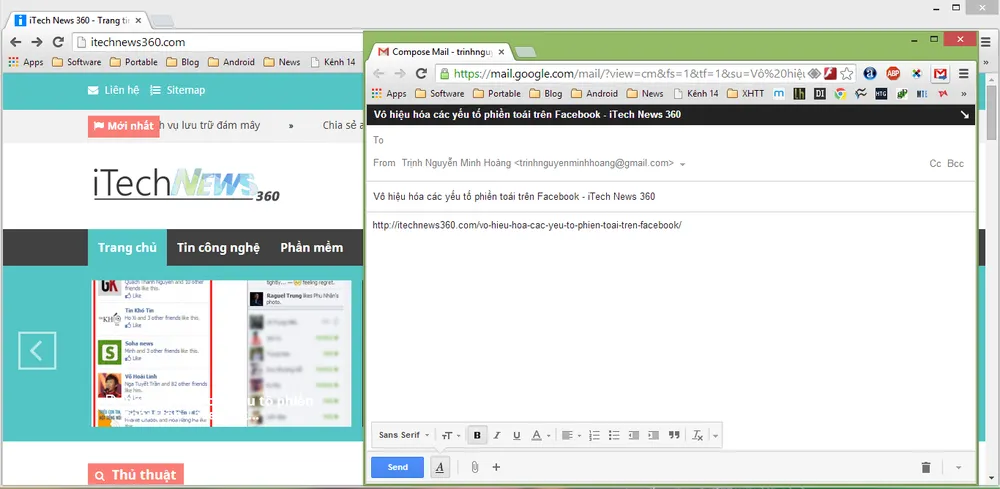Click the blue Send button
The width and height of the screenshot is (1000, 489).
(397, 467)
